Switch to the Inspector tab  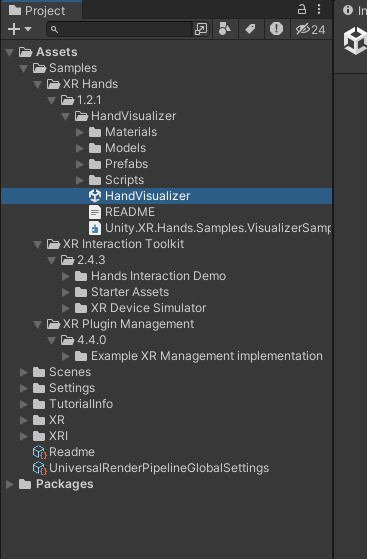click(x=354, y=10)
